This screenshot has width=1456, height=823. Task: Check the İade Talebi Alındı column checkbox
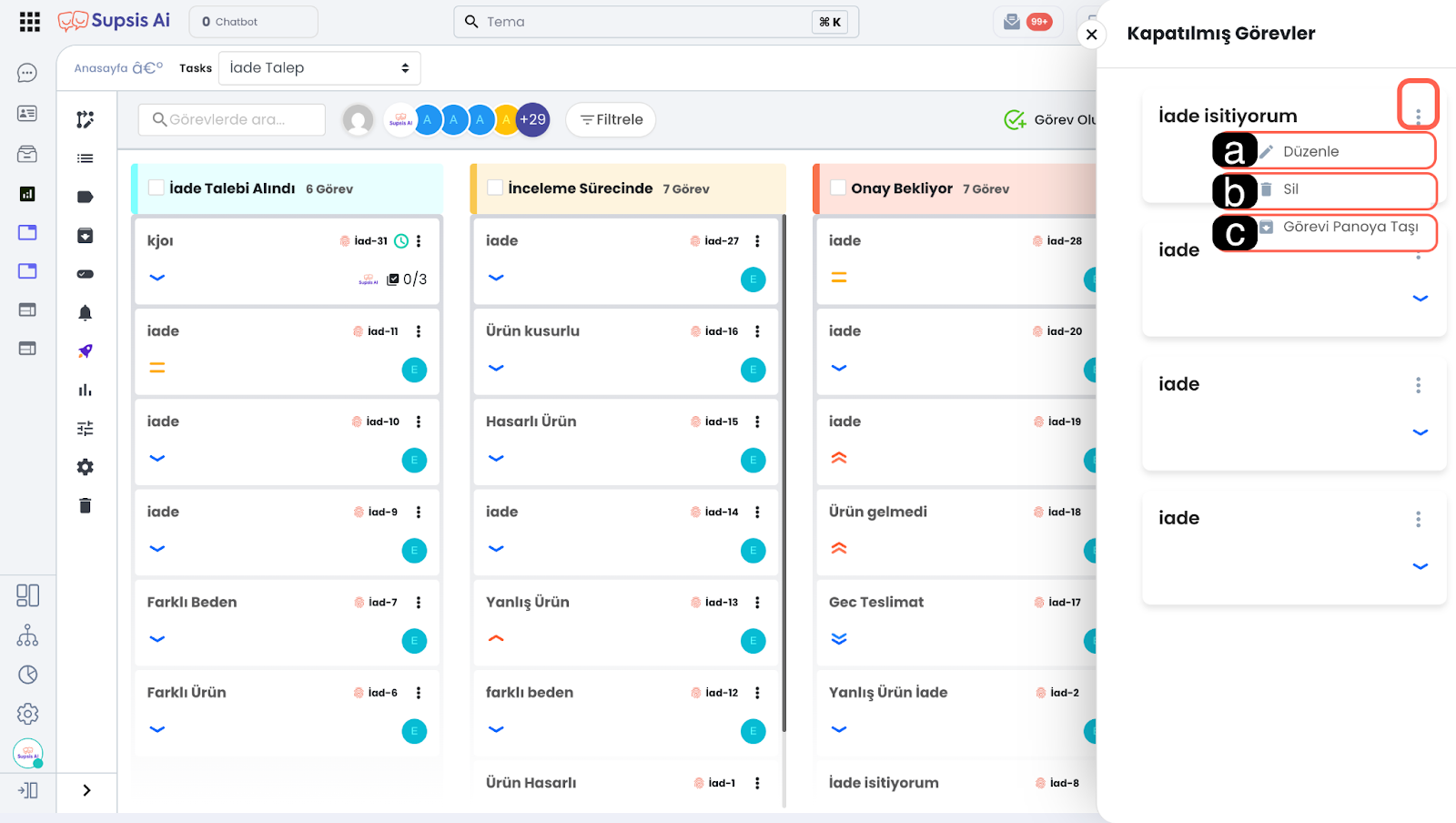(x=157, y=188)
